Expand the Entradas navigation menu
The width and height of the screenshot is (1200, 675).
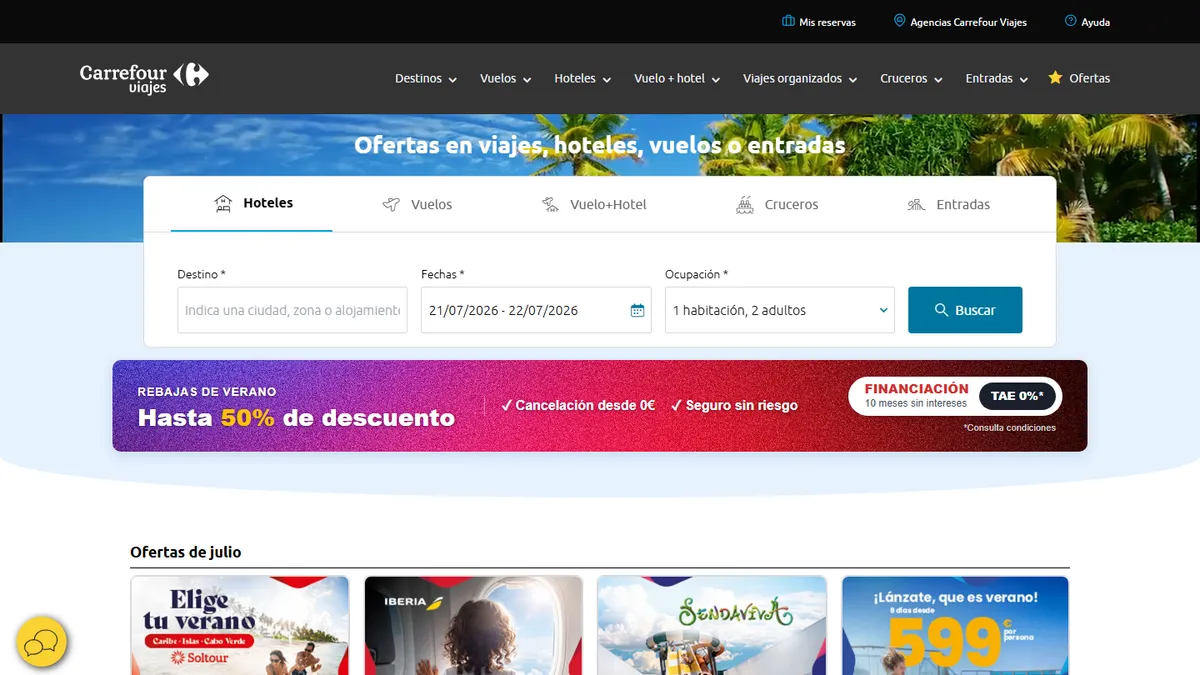pos(997,78)
